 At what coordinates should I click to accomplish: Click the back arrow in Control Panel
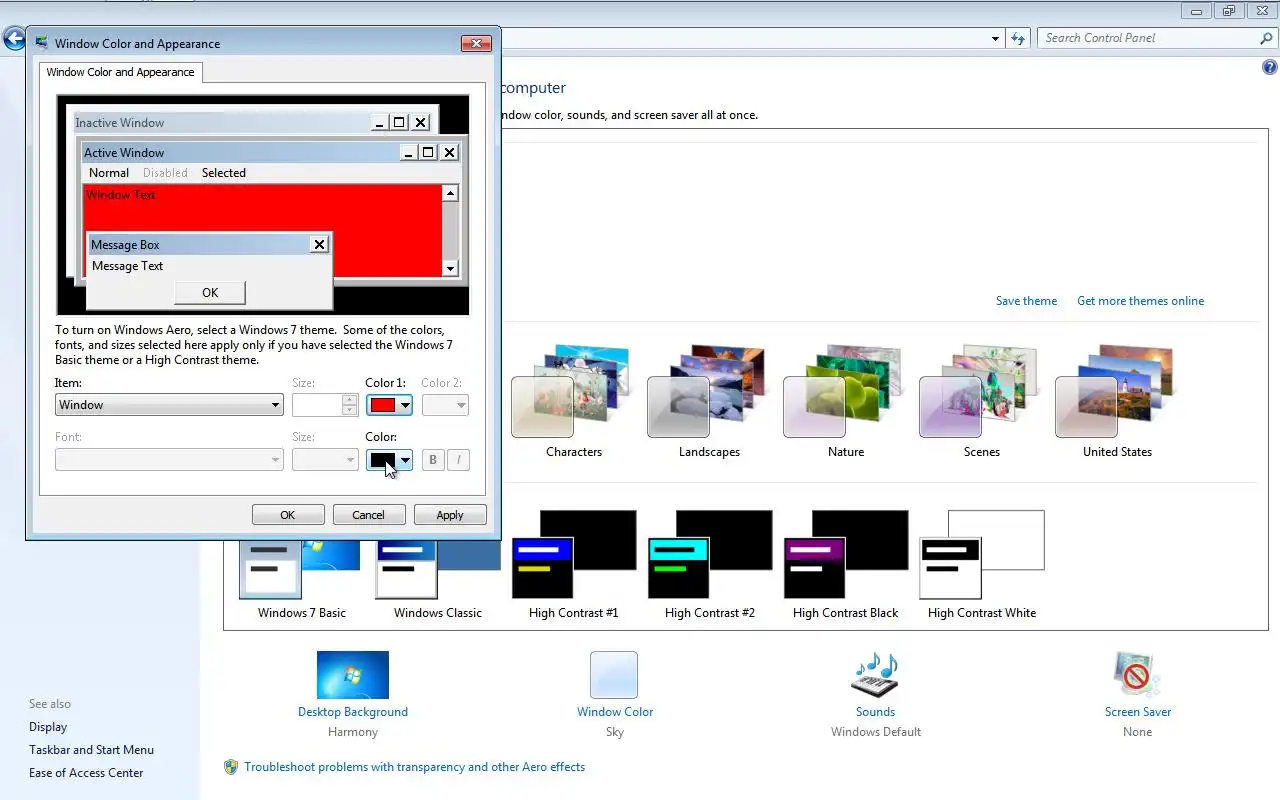(13, 39)
